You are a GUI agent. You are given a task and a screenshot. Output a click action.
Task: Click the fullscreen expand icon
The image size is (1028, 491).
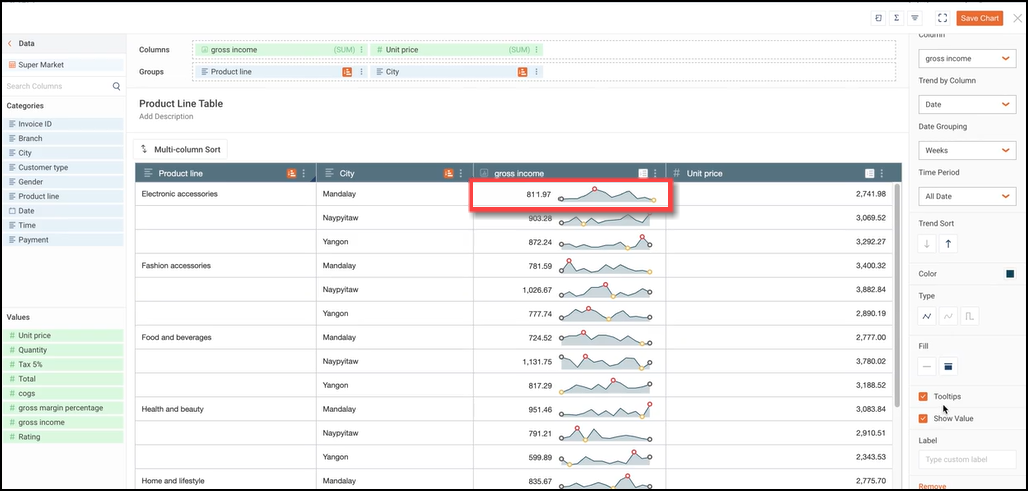(x=942, y=18)
